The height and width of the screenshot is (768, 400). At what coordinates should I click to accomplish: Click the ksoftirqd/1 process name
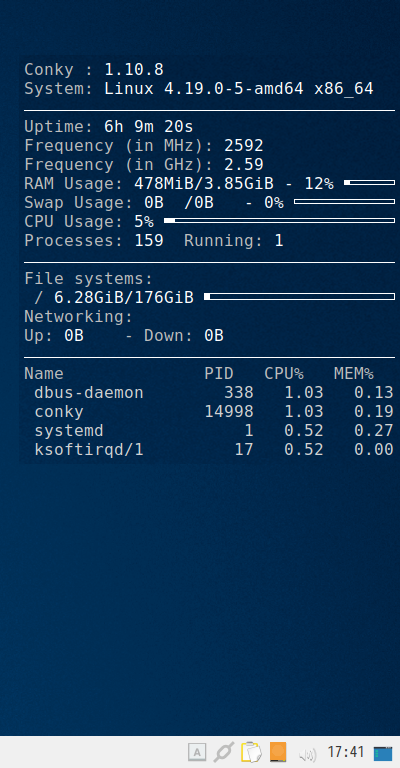(x=89, y=450)
